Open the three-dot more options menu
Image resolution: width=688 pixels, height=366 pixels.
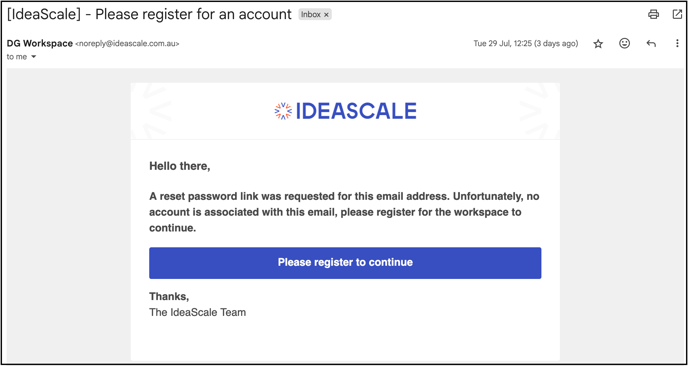point(677,43)
